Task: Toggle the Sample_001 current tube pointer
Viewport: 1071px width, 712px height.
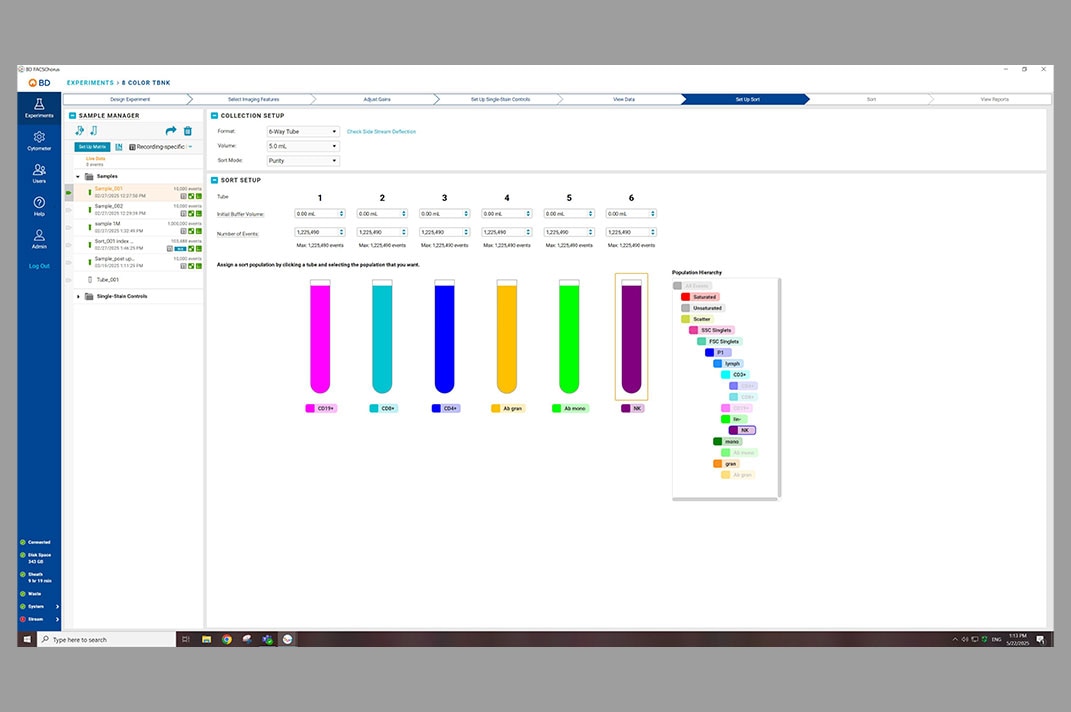Action: (x=68, y=193)
